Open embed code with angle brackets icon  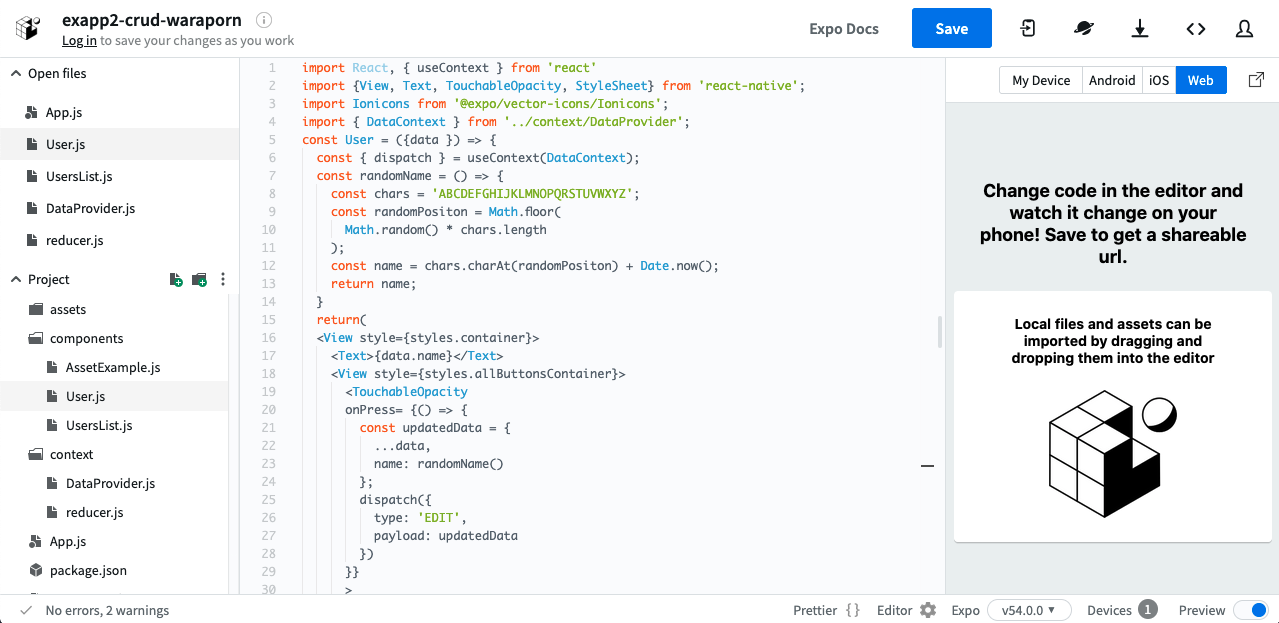click(x=1196, y=29)
